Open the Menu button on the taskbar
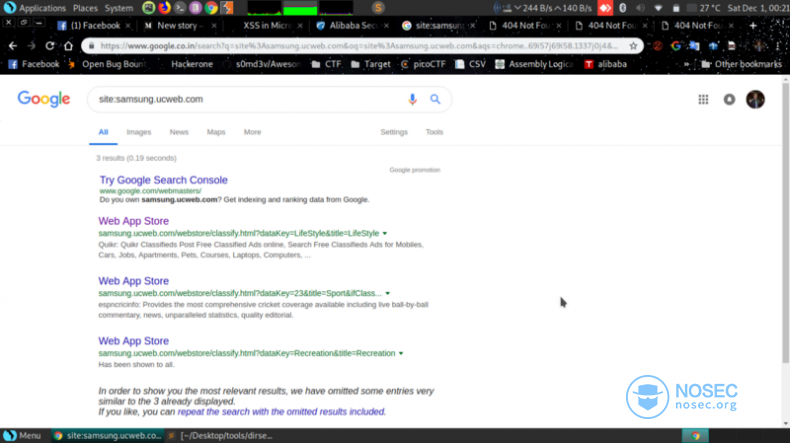This screenshot has width=790, height=443. 22,435
